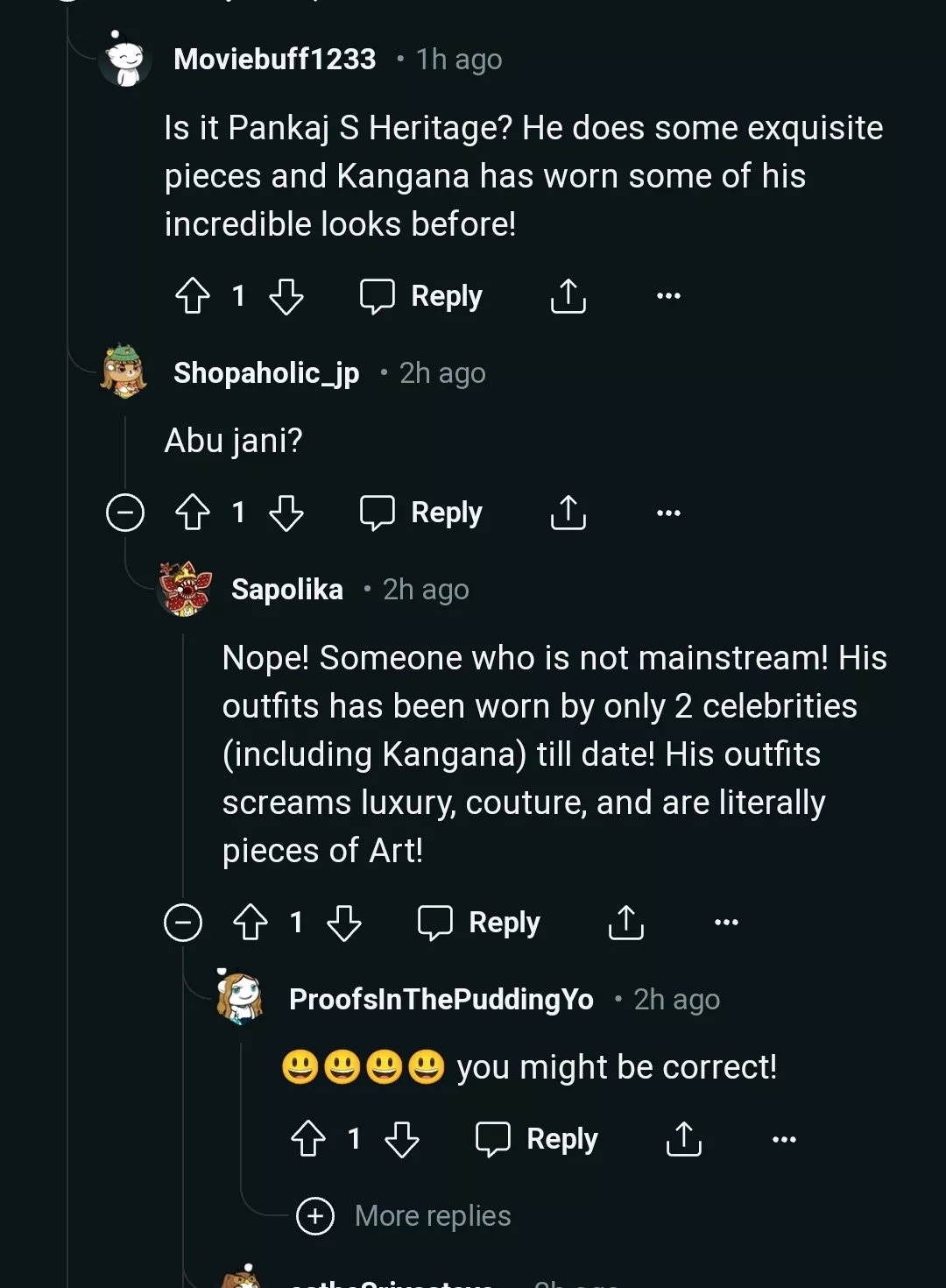Upvote Sapolika's comment
Image resolution: width=946 pixels, height=1288 pixels.
click(x=251, y=923)
